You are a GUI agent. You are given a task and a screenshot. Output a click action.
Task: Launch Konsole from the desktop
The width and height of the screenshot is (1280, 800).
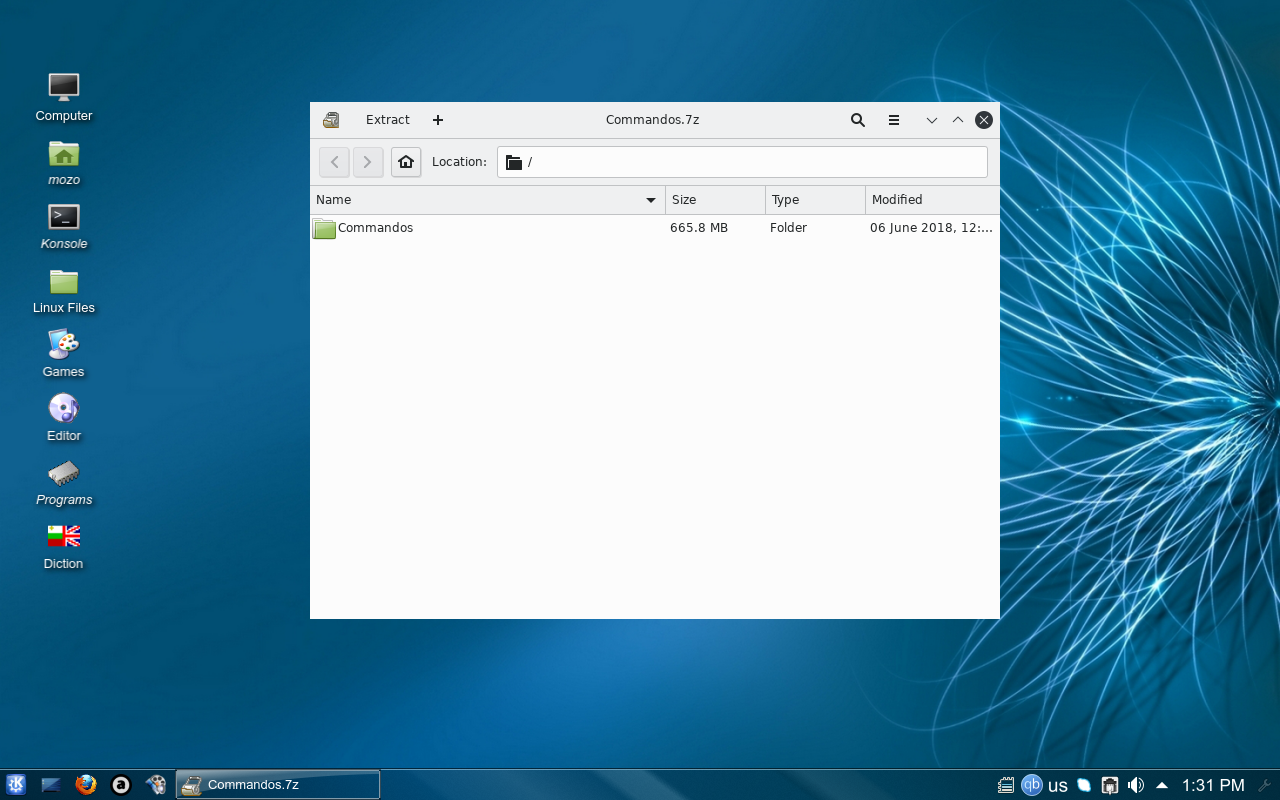[64, 226]
